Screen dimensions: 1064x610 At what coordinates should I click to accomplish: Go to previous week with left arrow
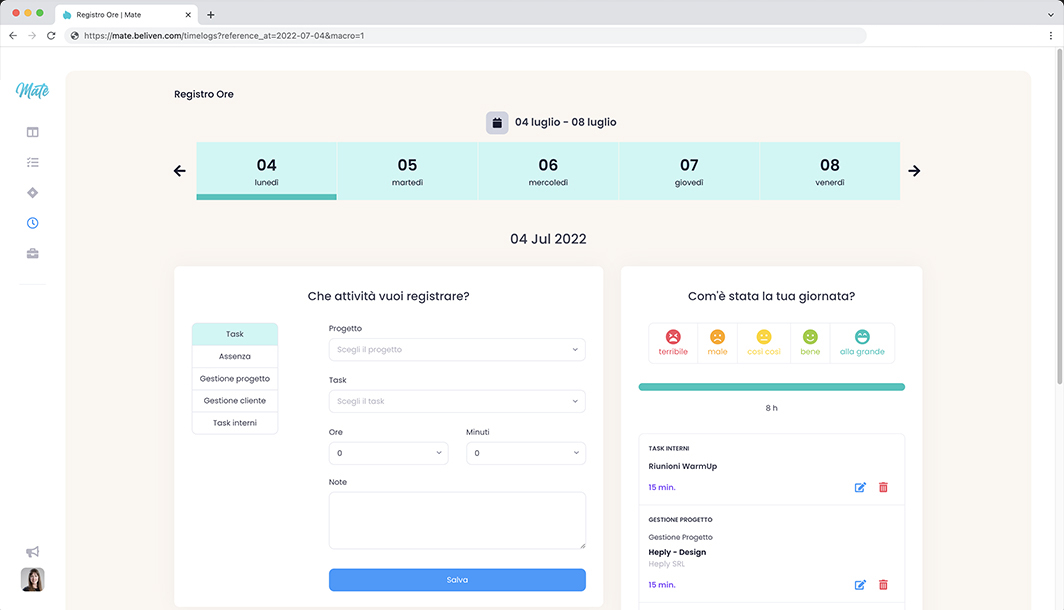pyautogui.click(x=180, y=171)
